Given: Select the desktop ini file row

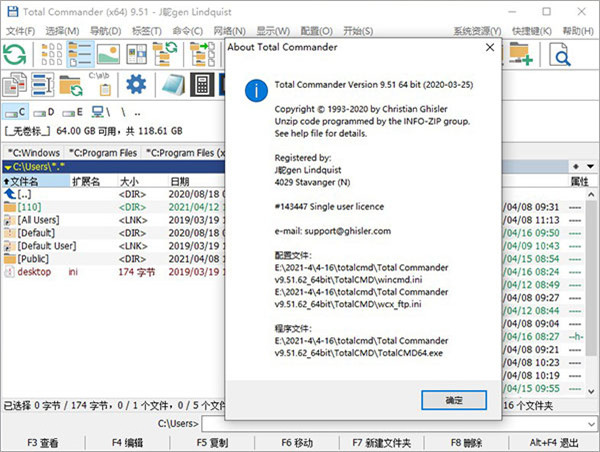Looking at the screenshot, I should [114, 272].
